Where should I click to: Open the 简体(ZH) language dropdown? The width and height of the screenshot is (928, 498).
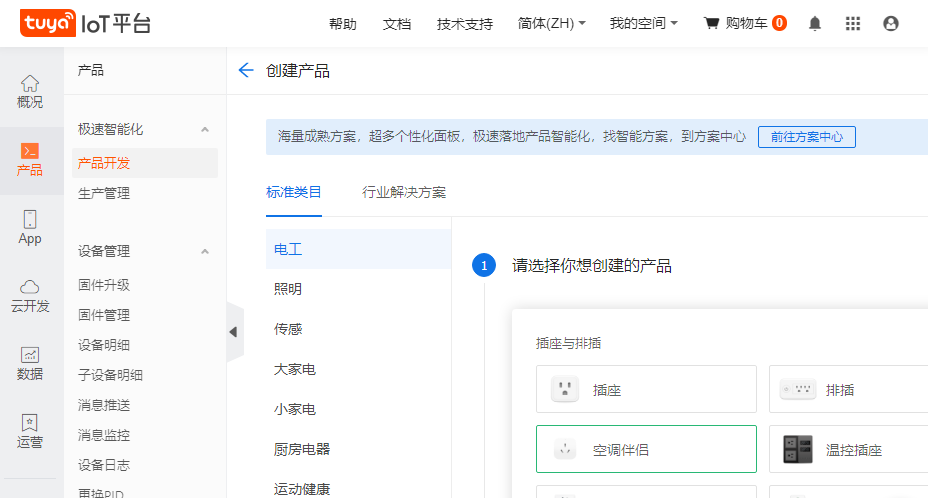point(552,23)
